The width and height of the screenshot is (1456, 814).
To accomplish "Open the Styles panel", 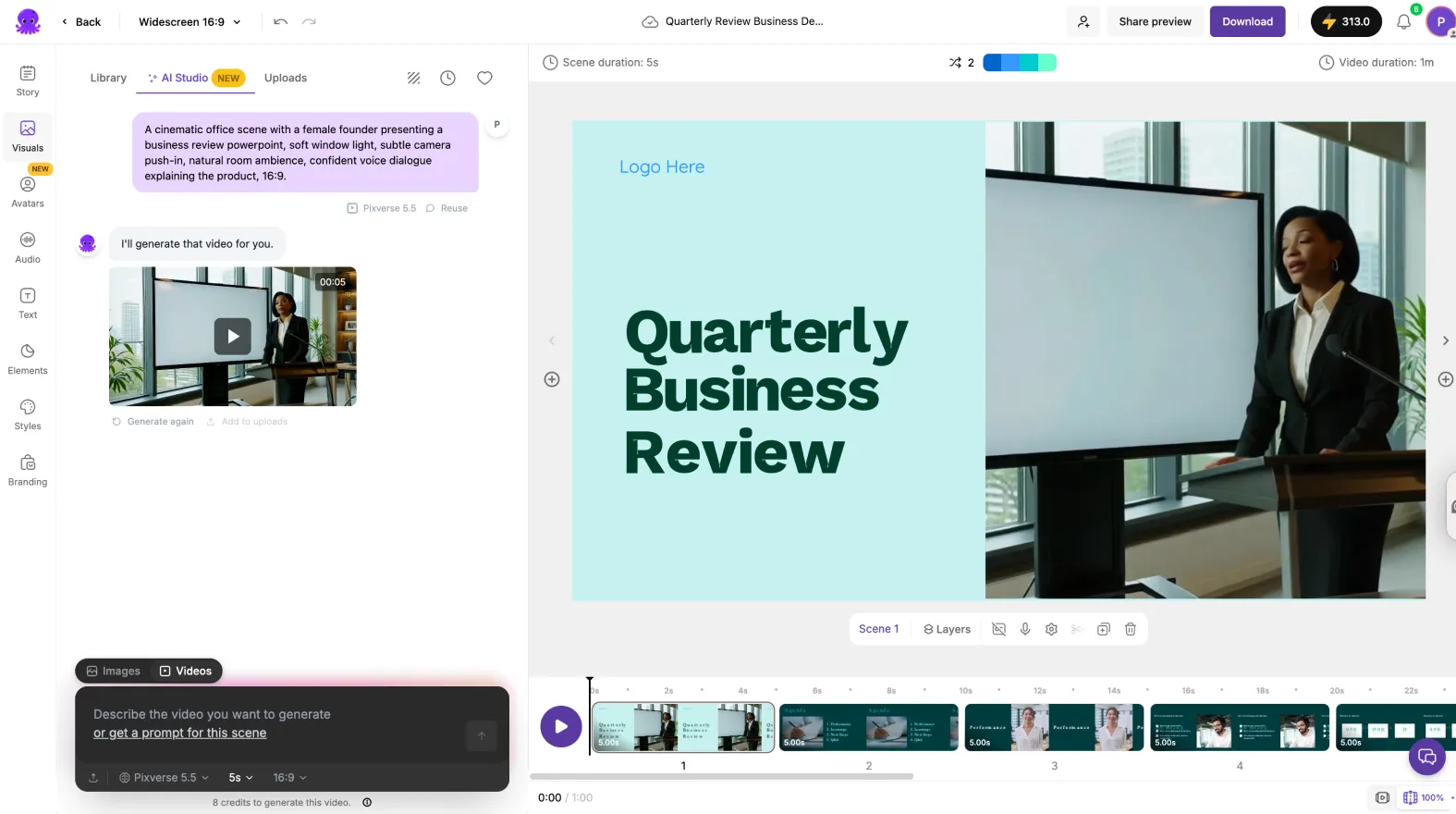I will 28,414.
